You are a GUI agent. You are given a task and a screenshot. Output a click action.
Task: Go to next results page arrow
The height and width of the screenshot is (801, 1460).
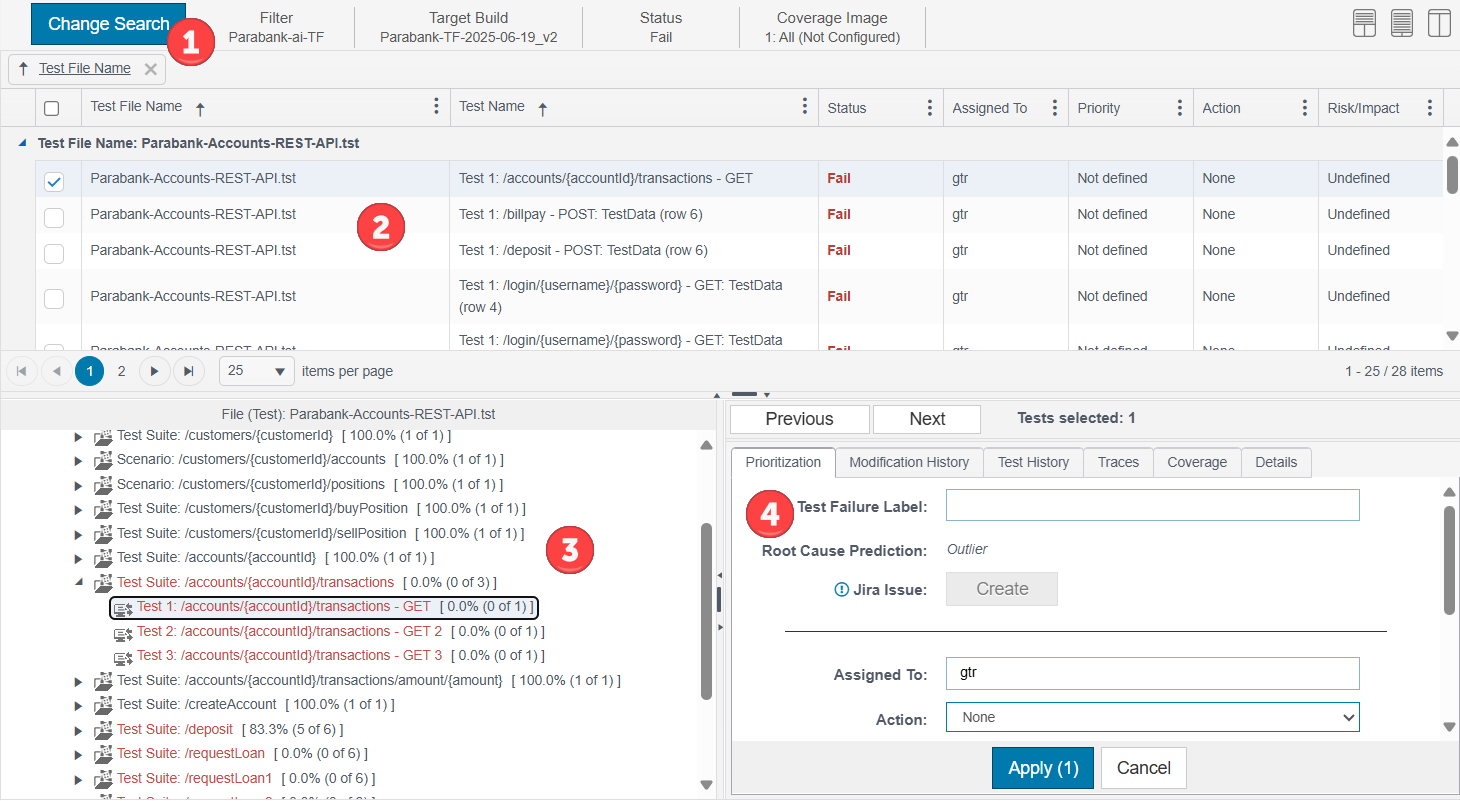tap(154, 371)
